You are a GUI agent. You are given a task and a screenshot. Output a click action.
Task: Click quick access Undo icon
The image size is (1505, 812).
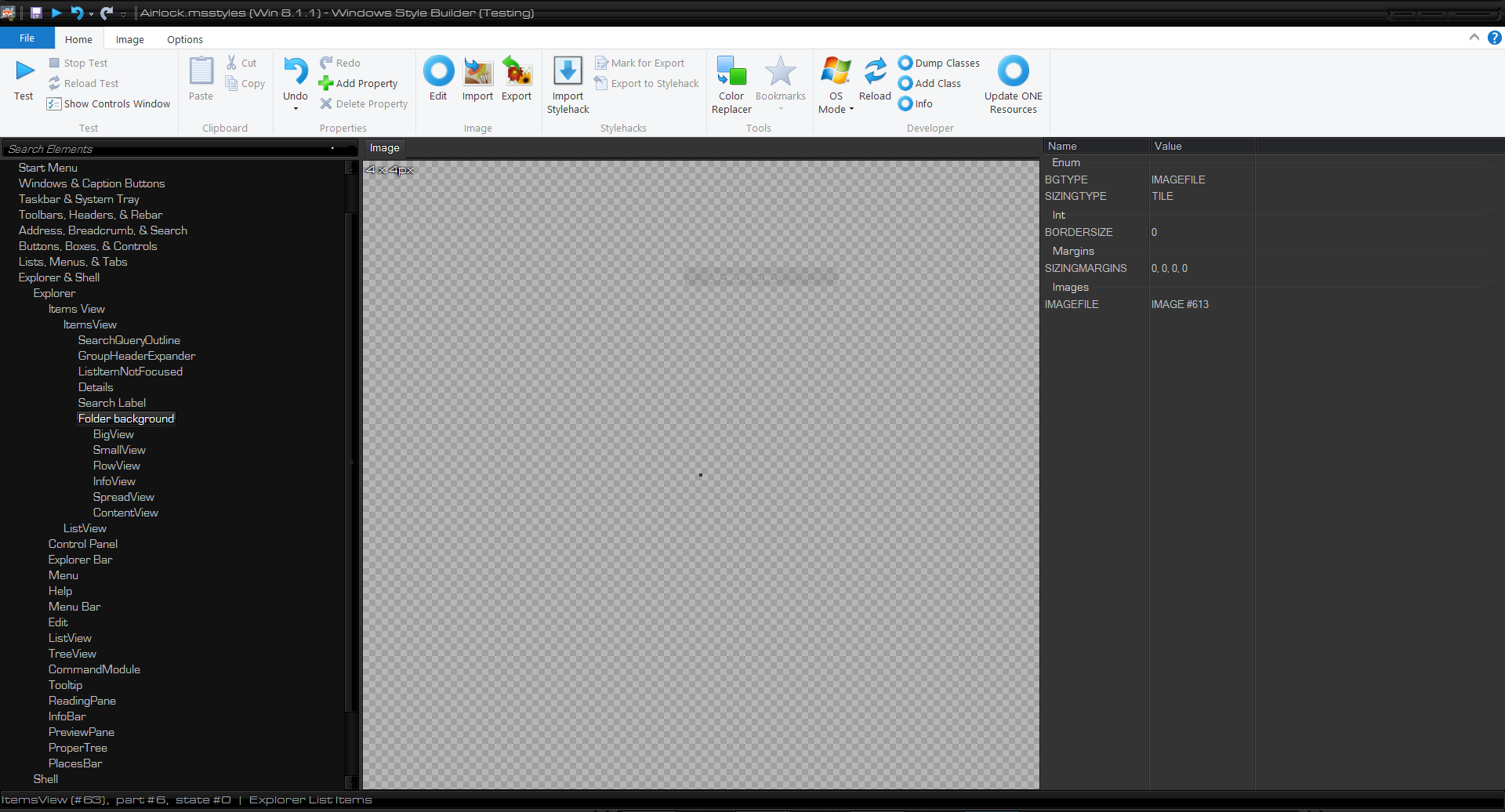pos(77,13)
